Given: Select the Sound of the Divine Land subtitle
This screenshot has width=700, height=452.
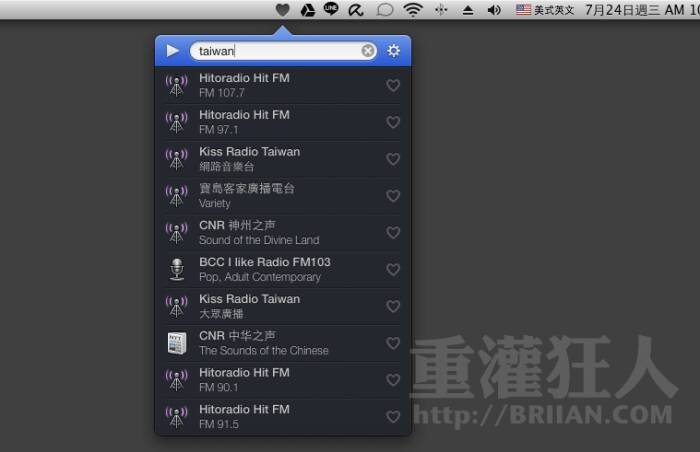Looking at the screenshot, I should coord(259,240).
